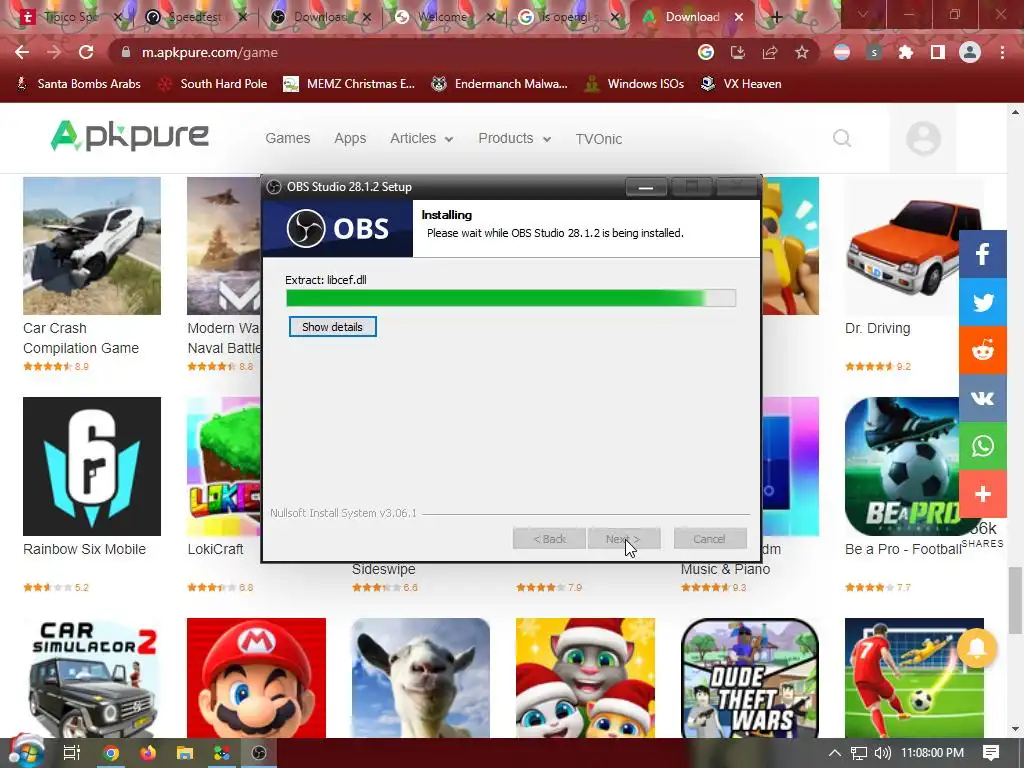This screenshot has width=1024, height=768.
Task: Open the Chrome three-dot menu
Action: point(1002,52)
